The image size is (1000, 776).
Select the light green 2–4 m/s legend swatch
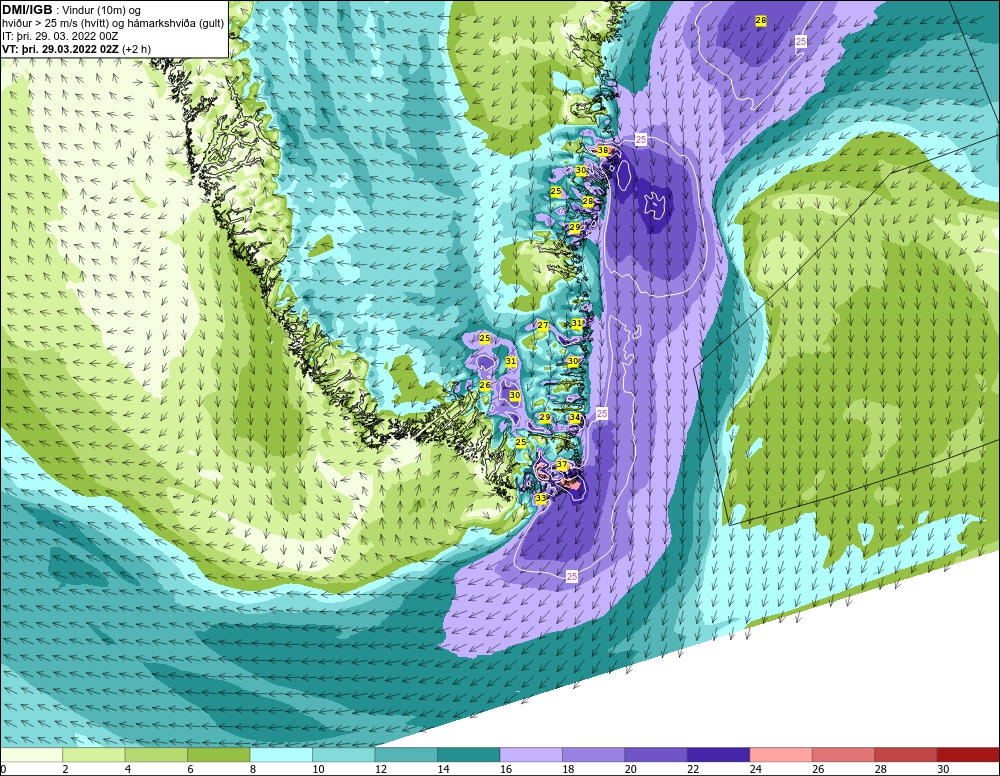(x=94, y=755)
